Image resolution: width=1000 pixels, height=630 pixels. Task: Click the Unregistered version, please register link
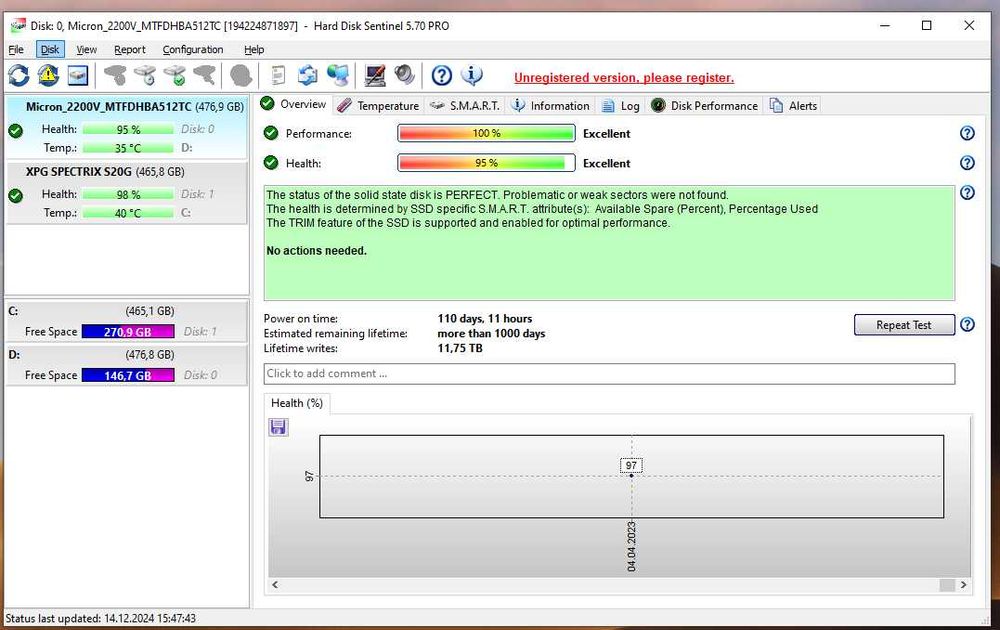tap(624, 78)
